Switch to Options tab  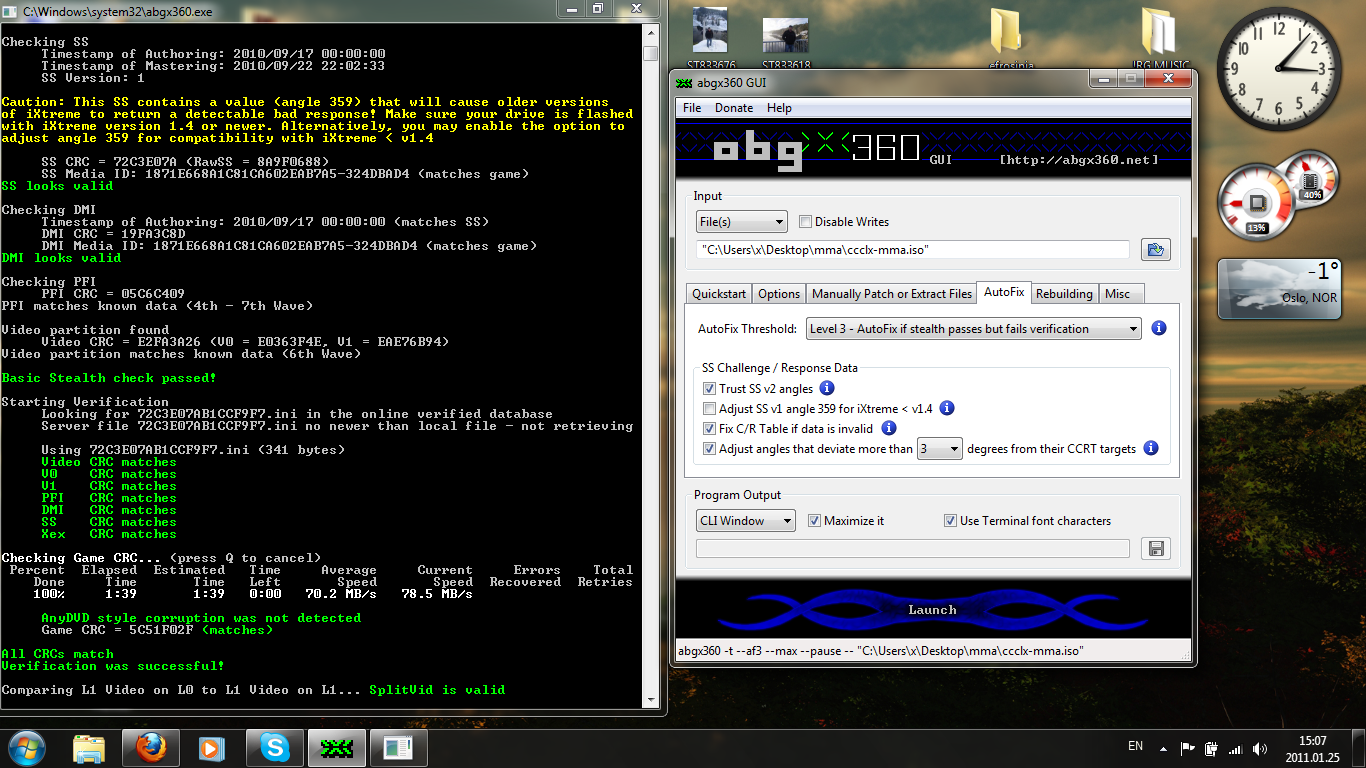(x=779, y=294)
